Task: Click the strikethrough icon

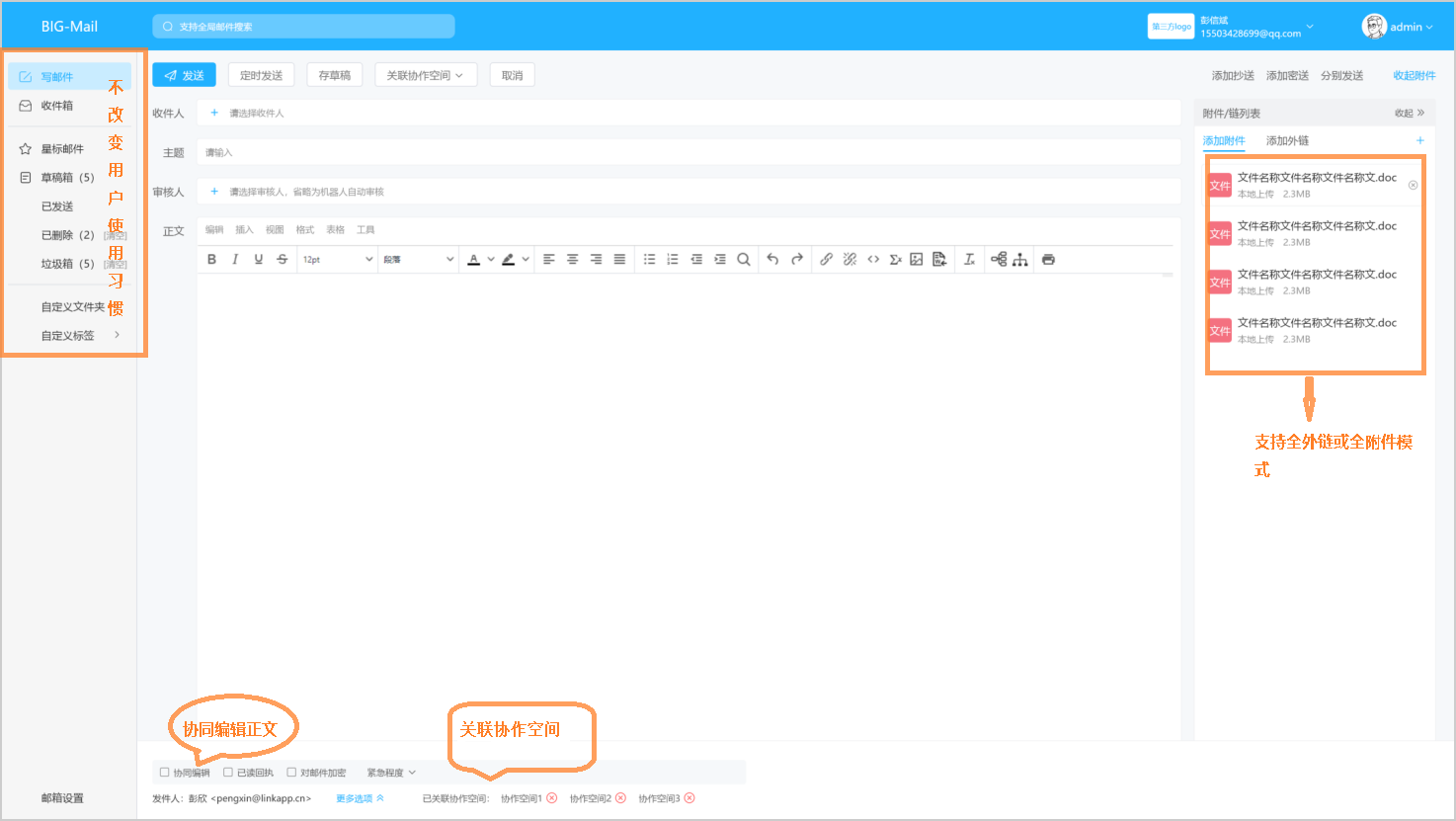Action: point(283,259)
